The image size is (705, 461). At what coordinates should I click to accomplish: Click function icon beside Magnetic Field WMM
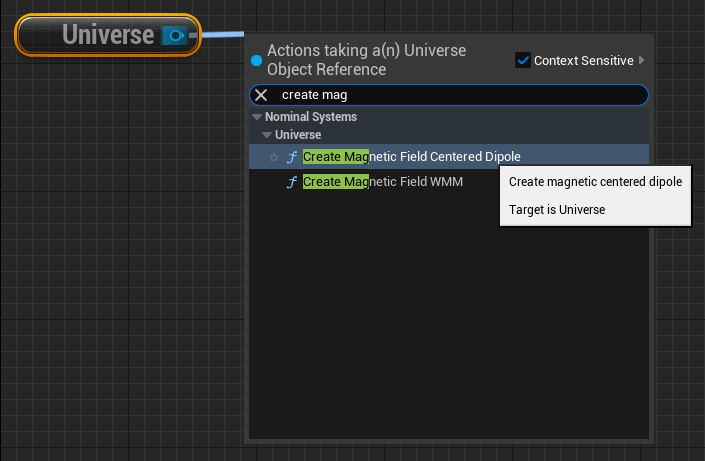[292, 182]
